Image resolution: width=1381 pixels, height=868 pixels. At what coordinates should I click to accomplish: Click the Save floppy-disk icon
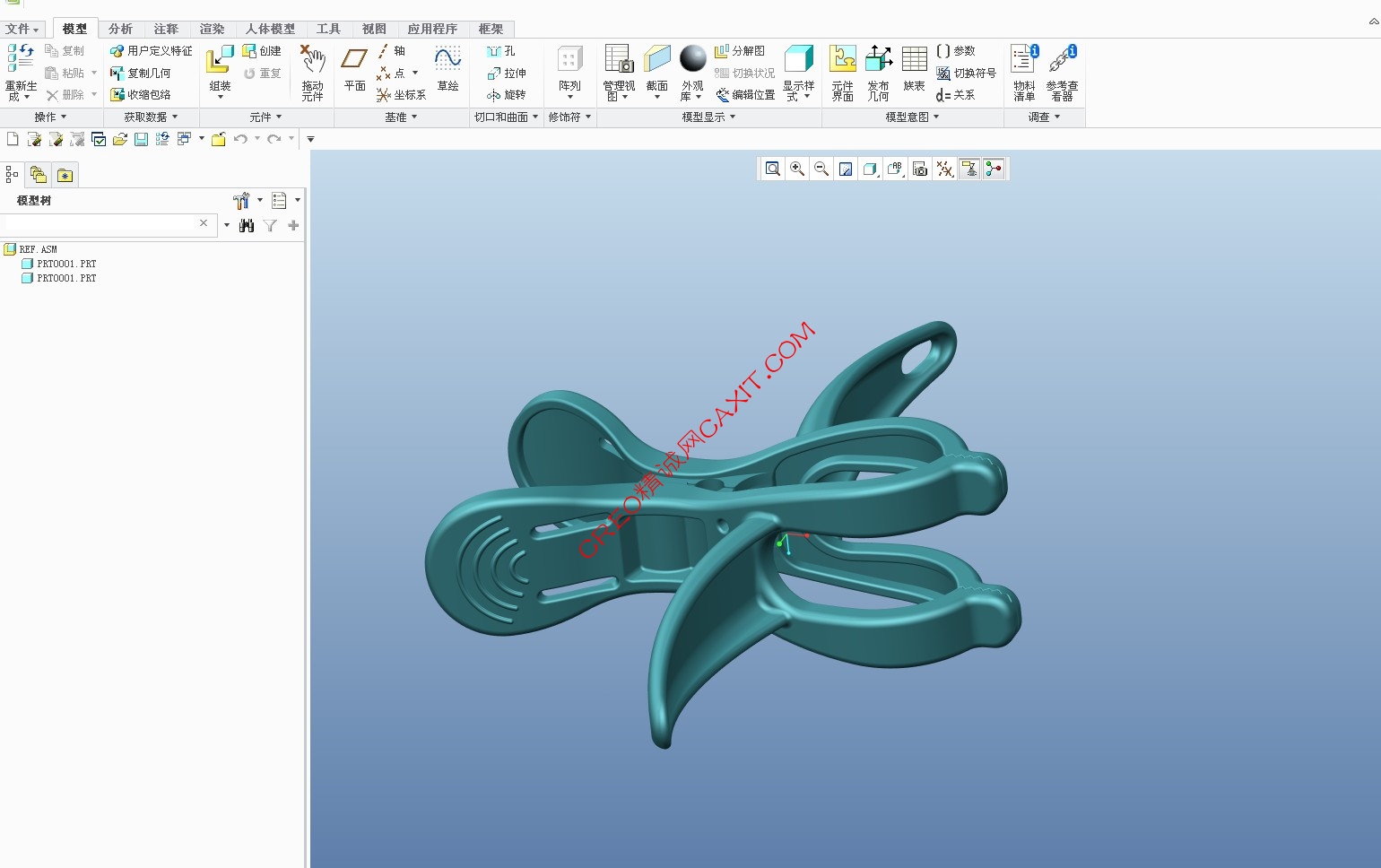point(141,139)
